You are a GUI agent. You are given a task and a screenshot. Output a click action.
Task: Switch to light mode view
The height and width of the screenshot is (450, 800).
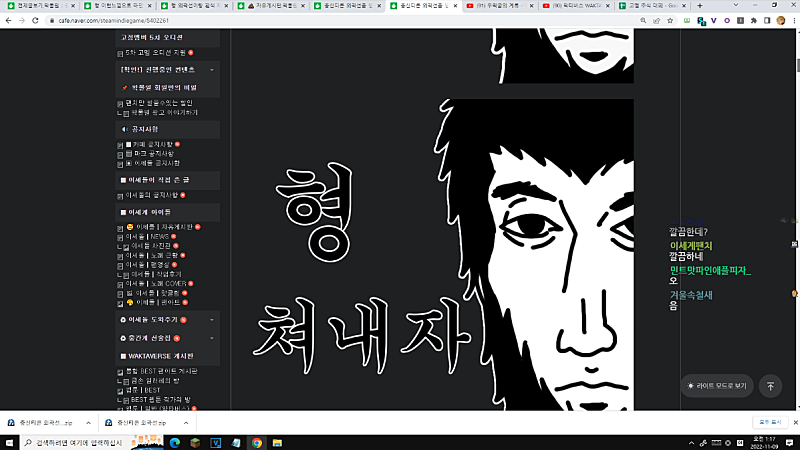coord(717,386)
